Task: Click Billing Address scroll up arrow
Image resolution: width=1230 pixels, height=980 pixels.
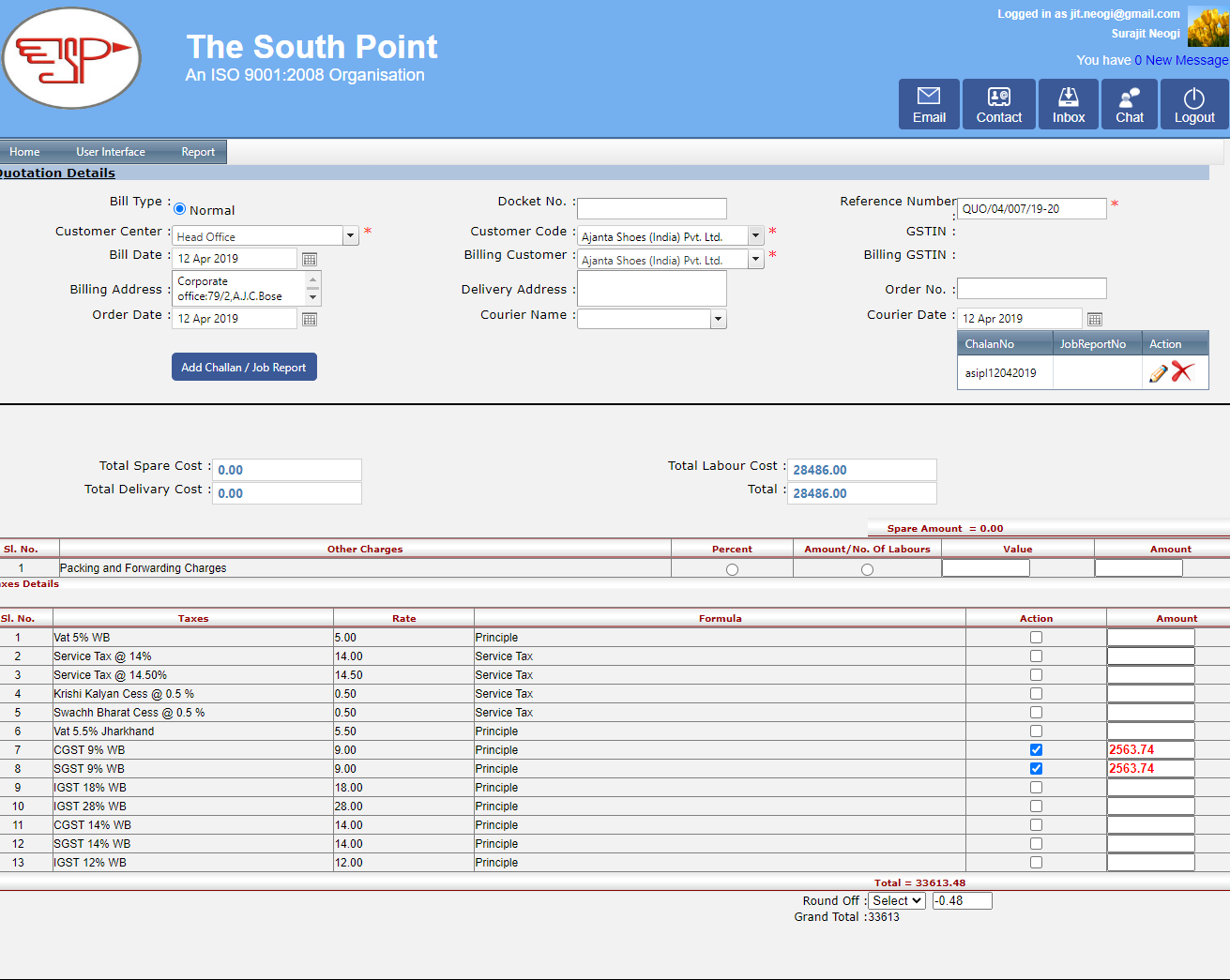Action: point(313,279)
